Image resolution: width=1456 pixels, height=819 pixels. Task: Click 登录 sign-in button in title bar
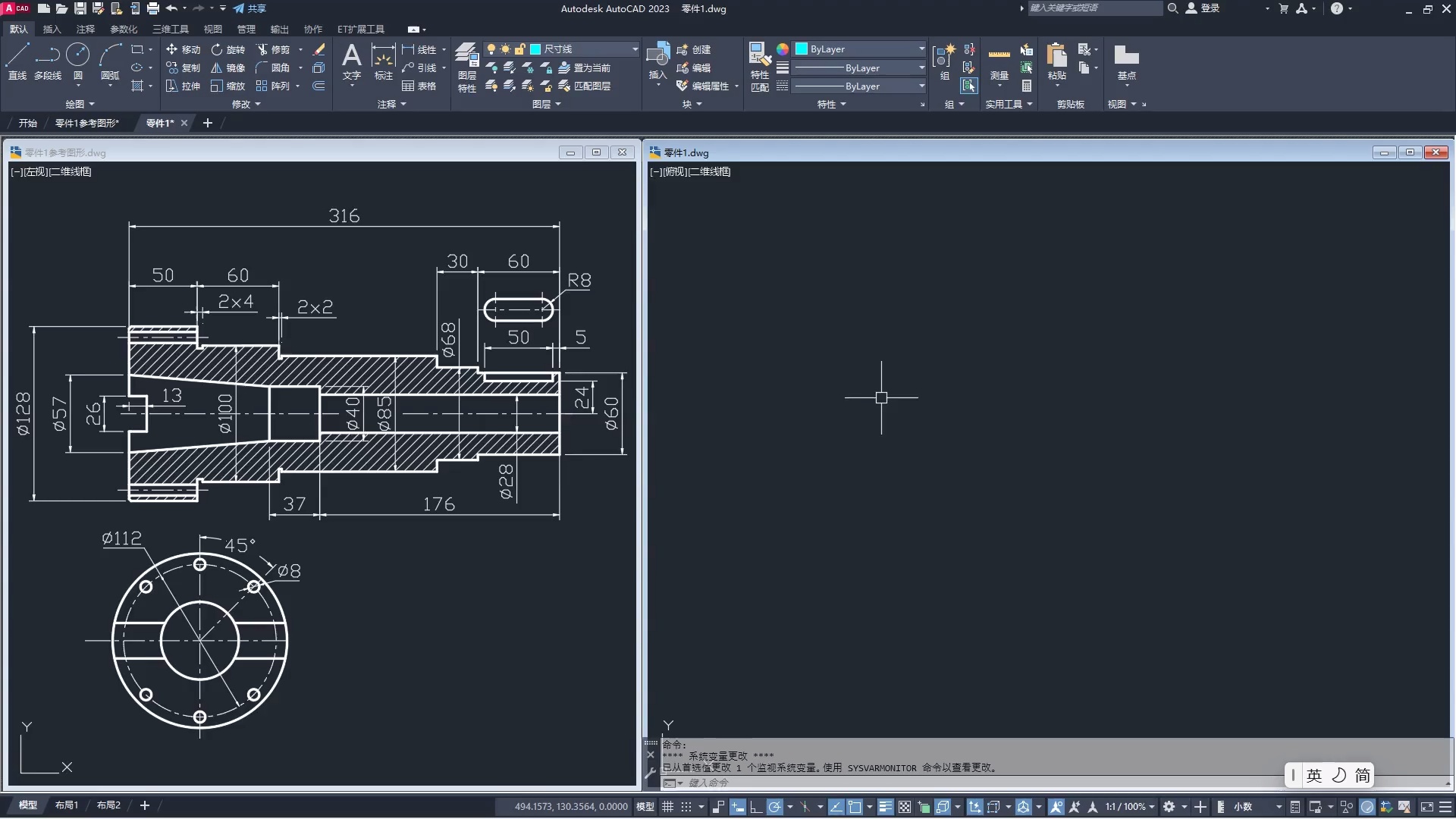[1210, 8]
